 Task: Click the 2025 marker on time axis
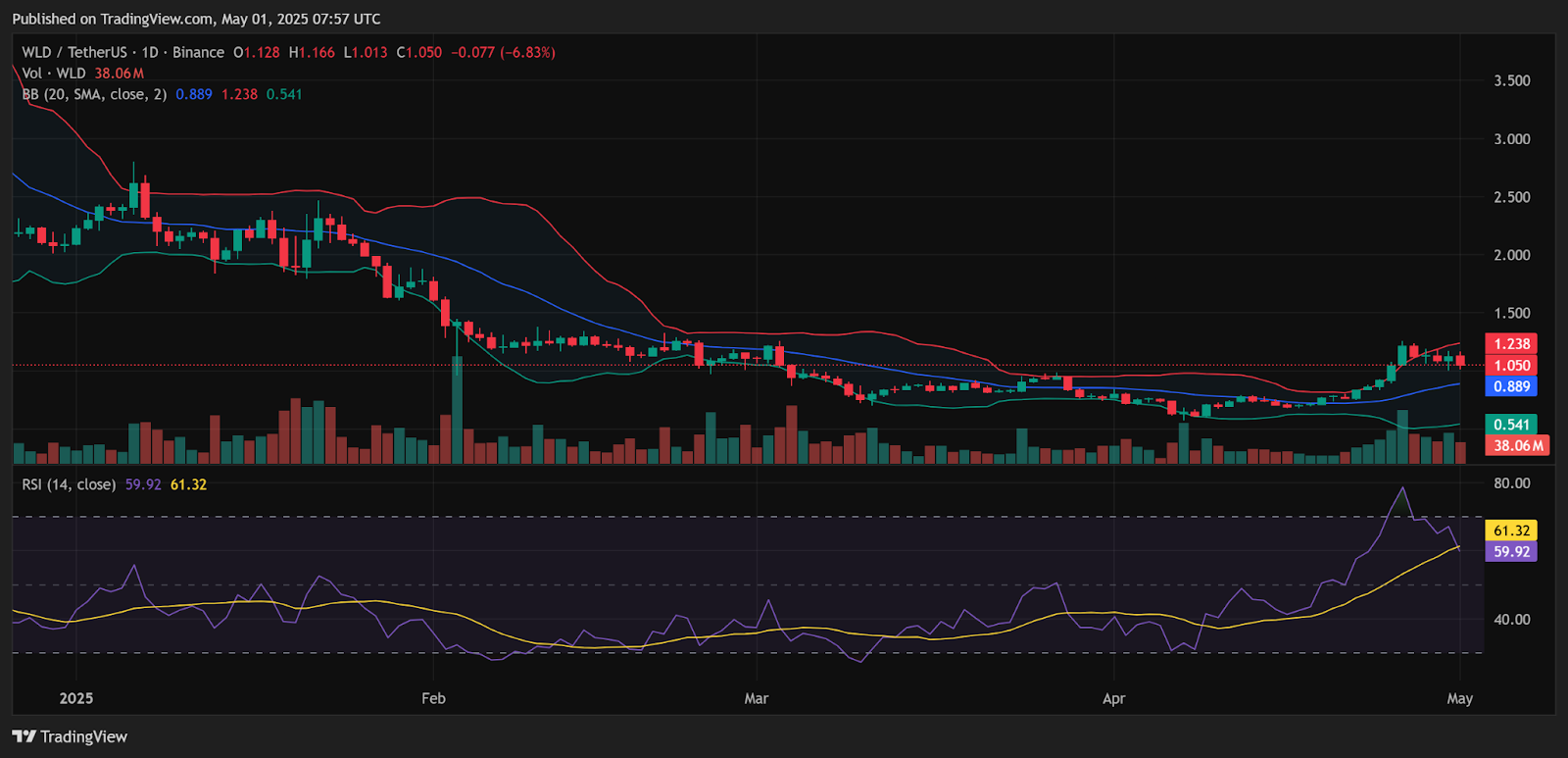pyautogui.click(x=76, y=698)
